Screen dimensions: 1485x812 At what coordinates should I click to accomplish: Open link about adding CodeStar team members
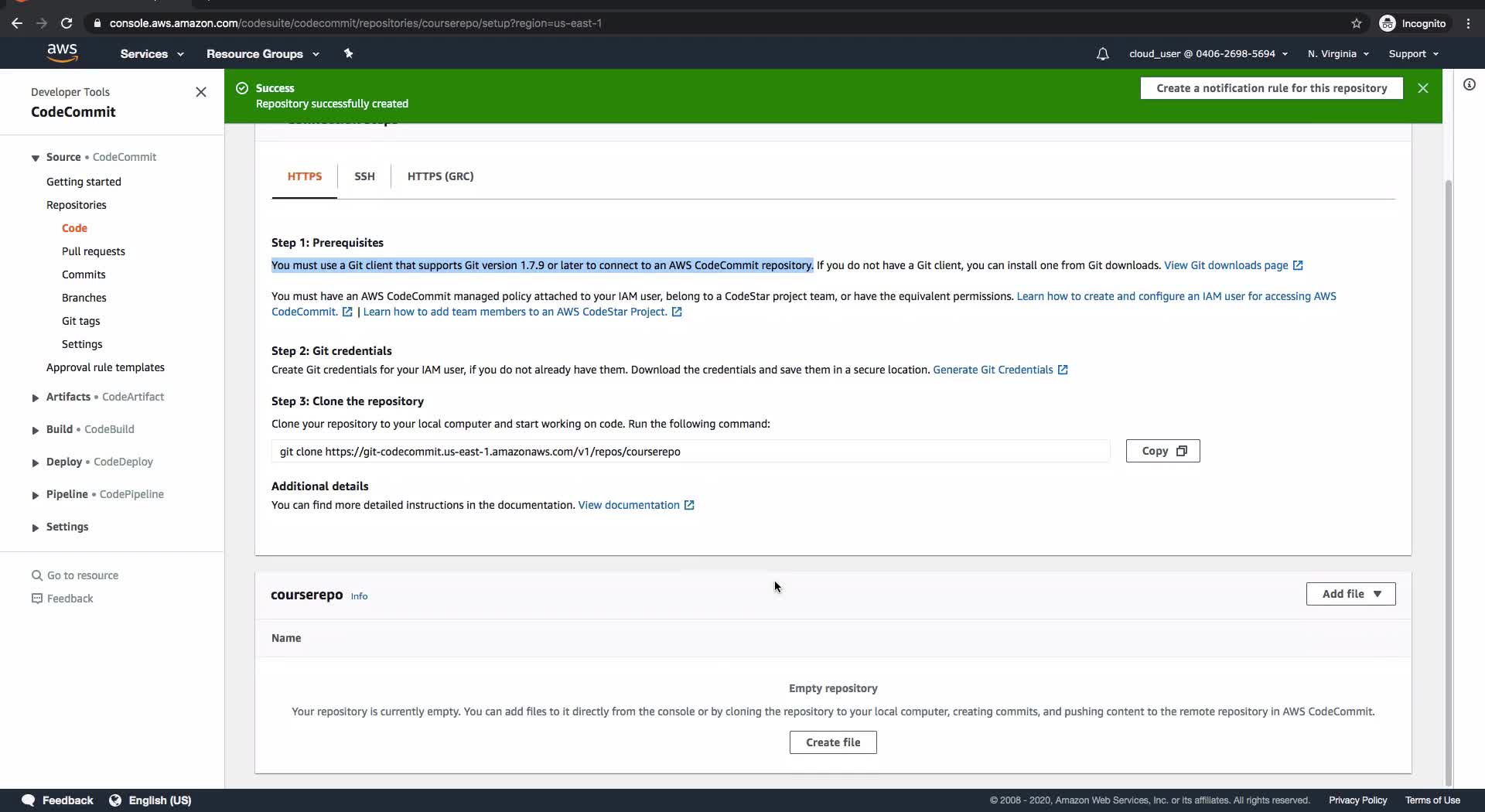[515, 312]
